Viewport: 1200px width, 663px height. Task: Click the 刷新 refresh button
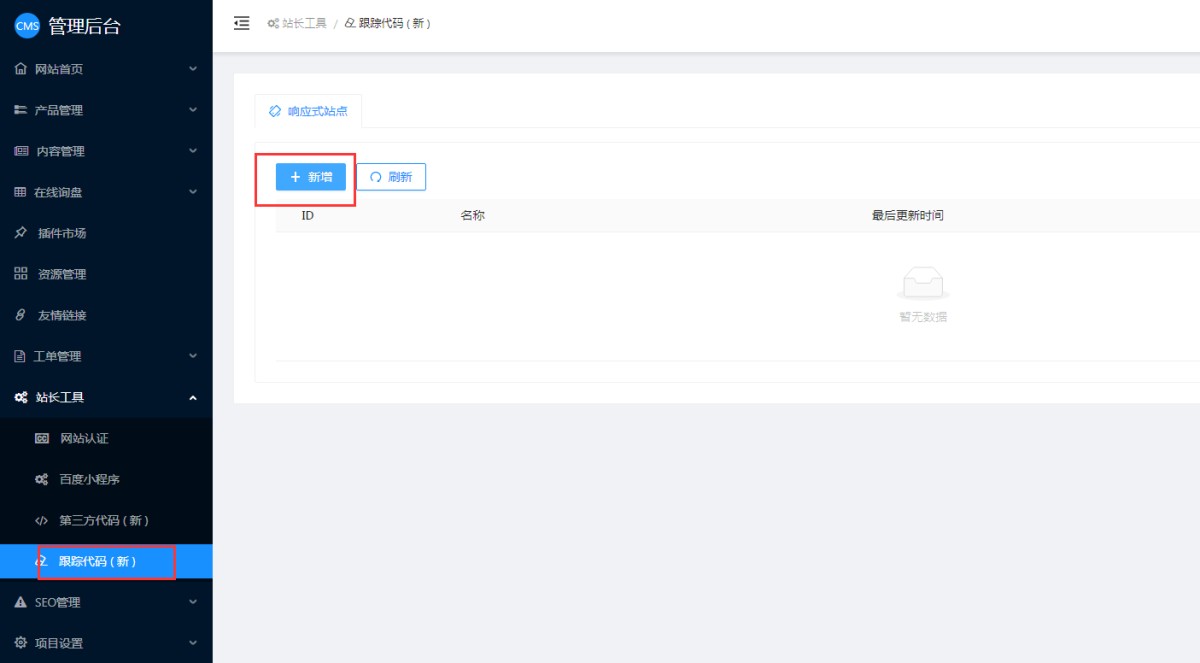pos(391,177)
